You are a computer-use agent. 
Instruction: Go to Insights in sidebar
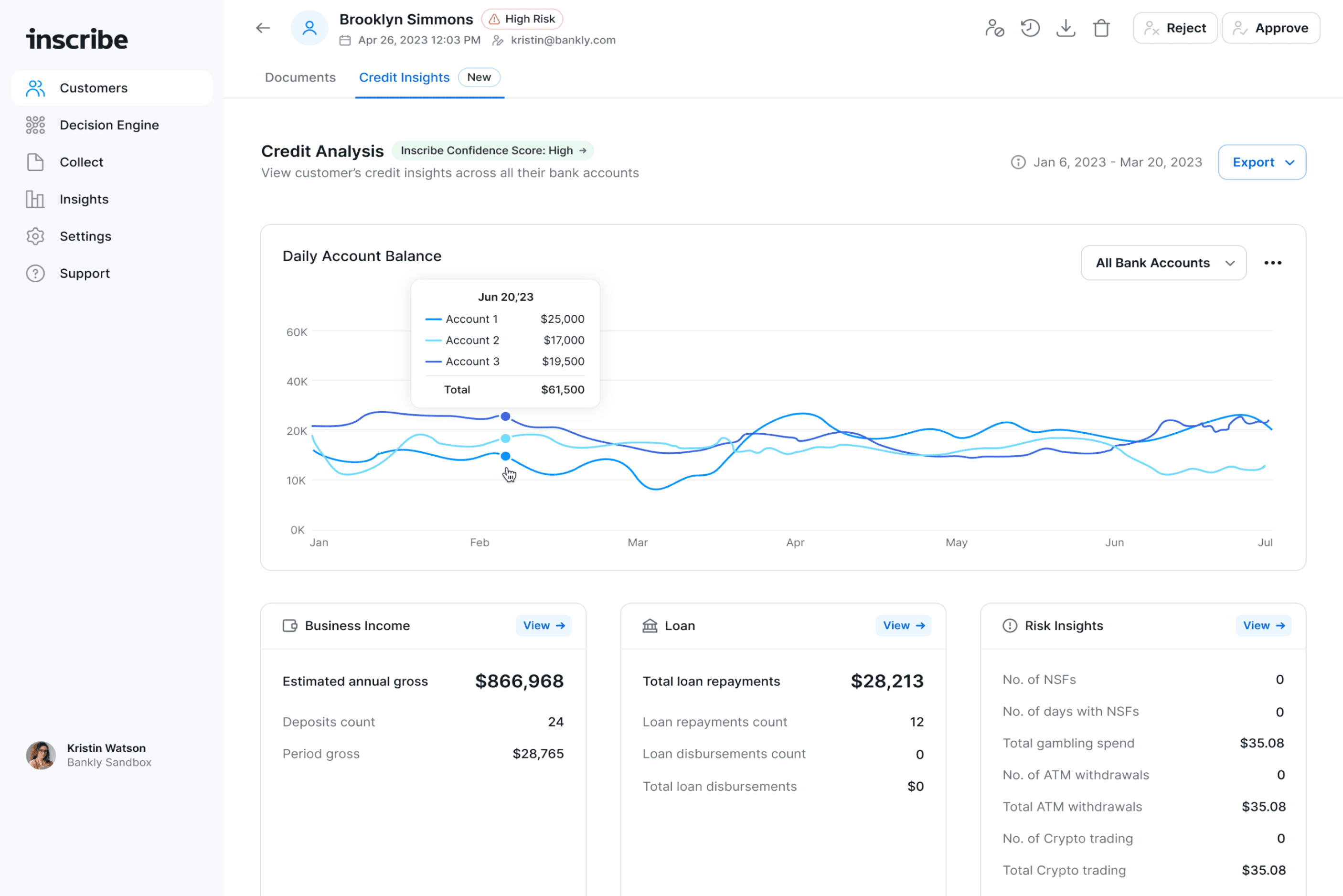click(x=84, y=200)
